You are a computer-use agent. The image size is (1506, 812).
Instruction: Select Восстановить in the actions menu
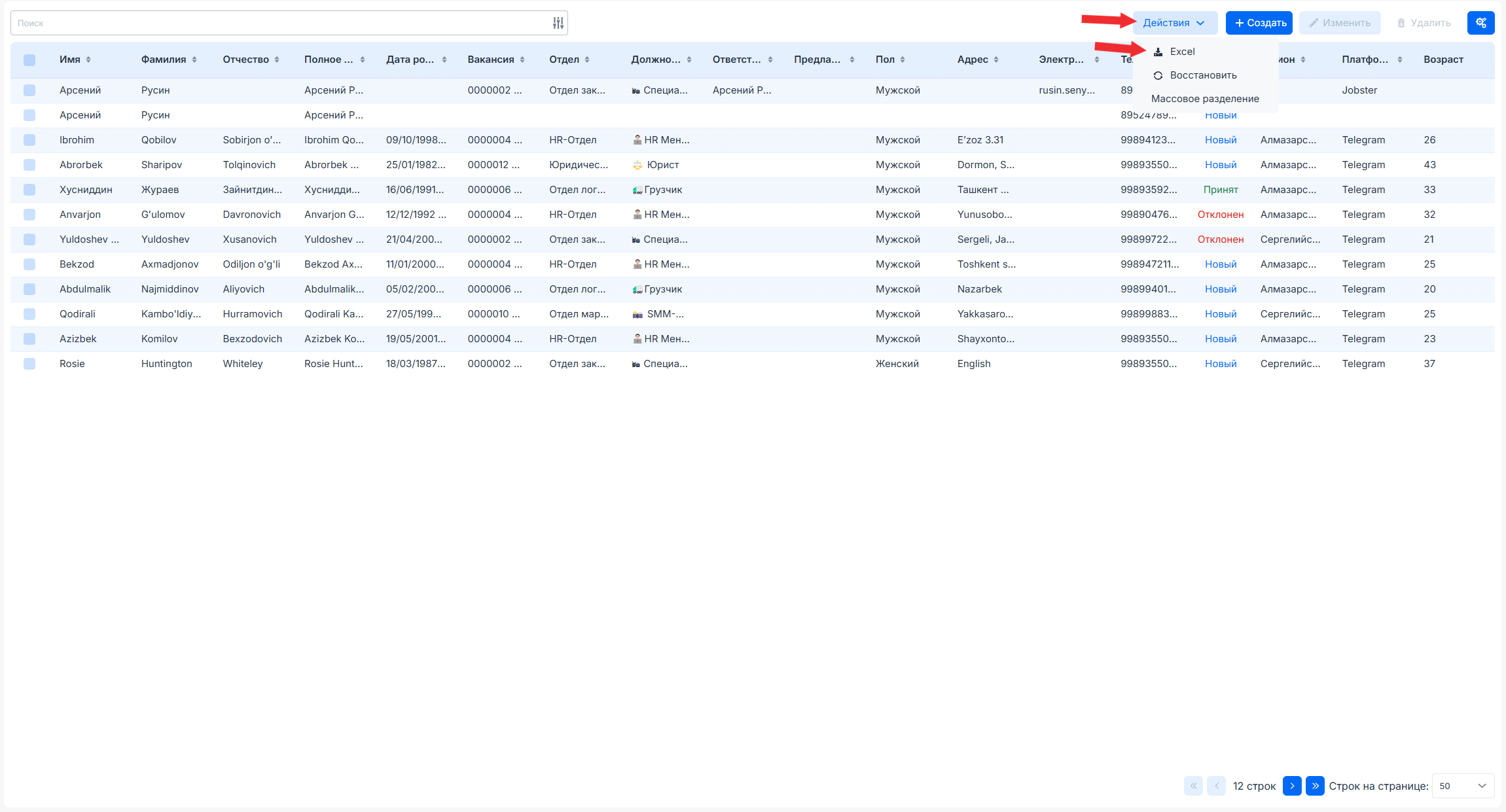pyautogui.click(x=1202, y=75)
